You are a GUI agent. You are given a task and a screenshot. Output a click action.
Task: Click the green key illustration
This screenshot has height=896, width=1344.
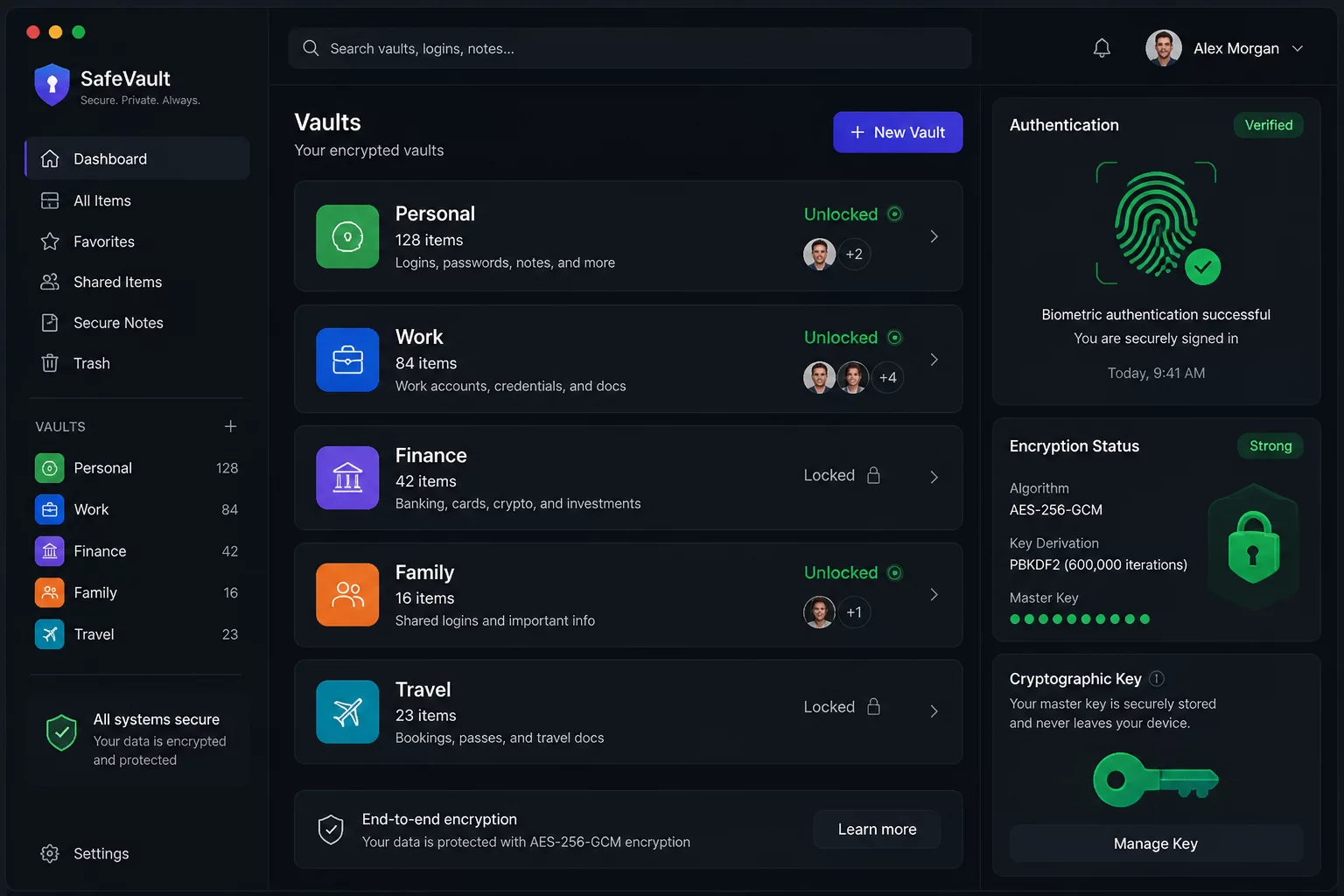(1156, 779)
